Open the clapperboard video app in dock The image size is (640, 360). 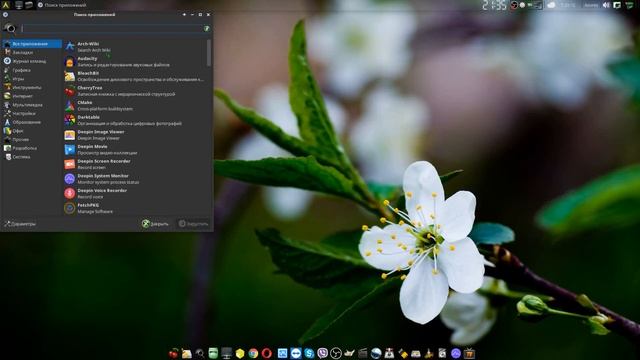[362, 353]
